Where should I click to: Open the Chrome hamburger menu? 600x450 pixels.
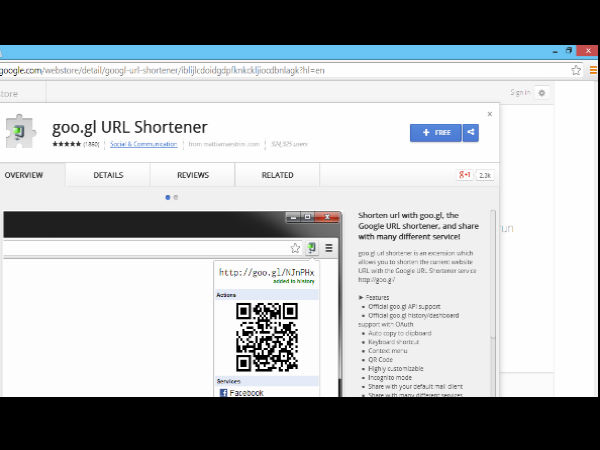click(593, 71)
